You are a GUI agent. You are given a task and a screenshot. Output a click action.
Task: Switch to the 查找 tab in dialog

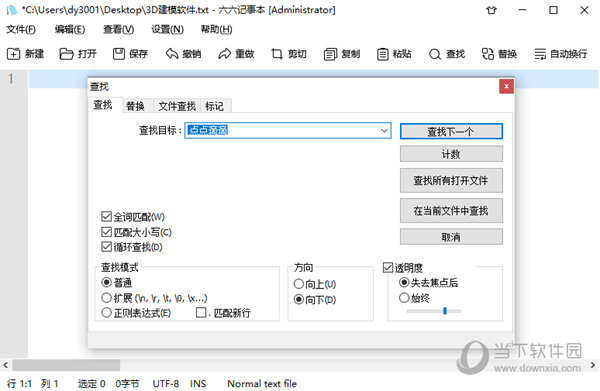point(103,105)
